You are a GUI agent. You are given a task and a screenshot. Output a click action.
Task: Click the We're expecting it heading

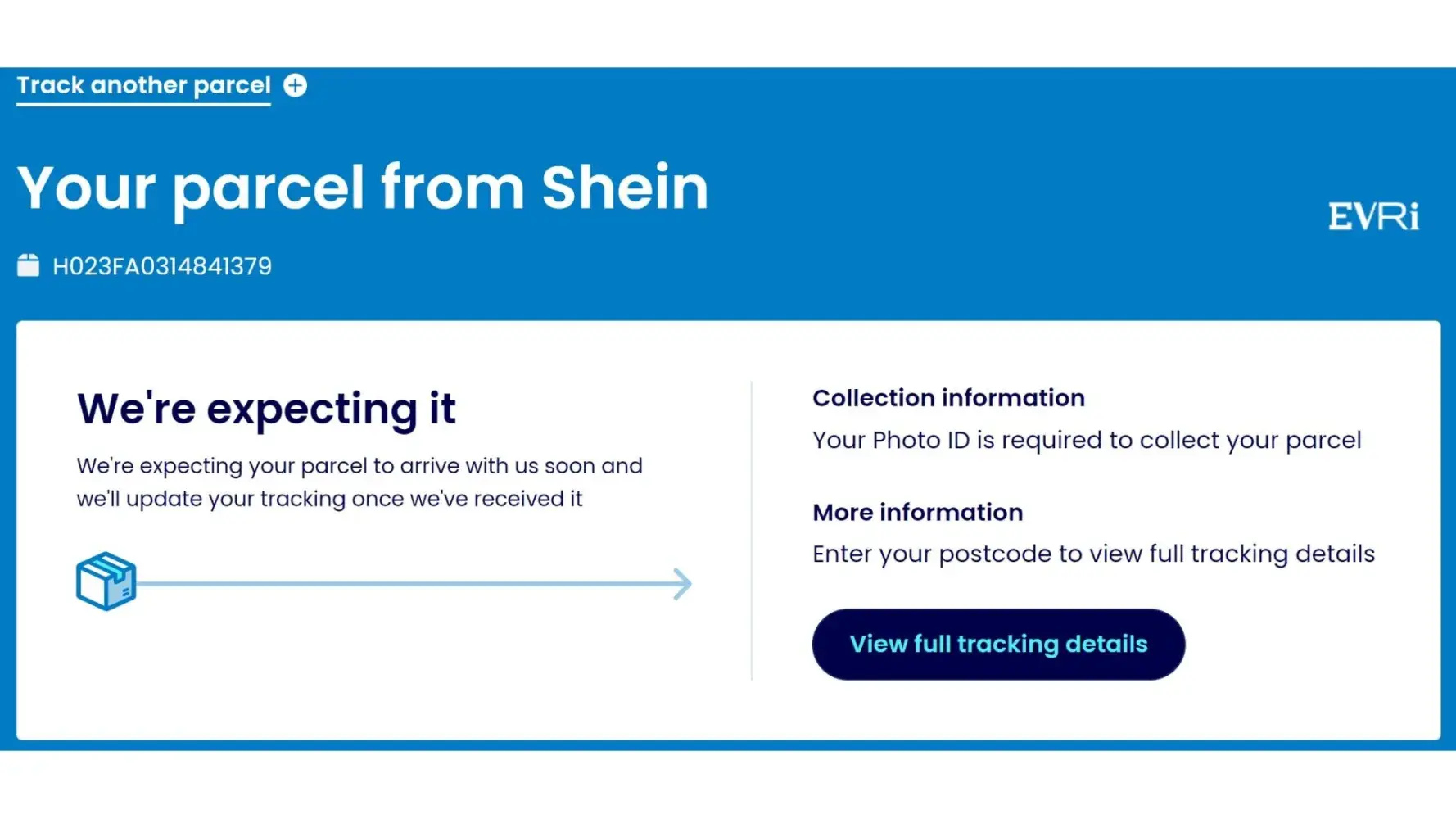[x=266, y=409]
